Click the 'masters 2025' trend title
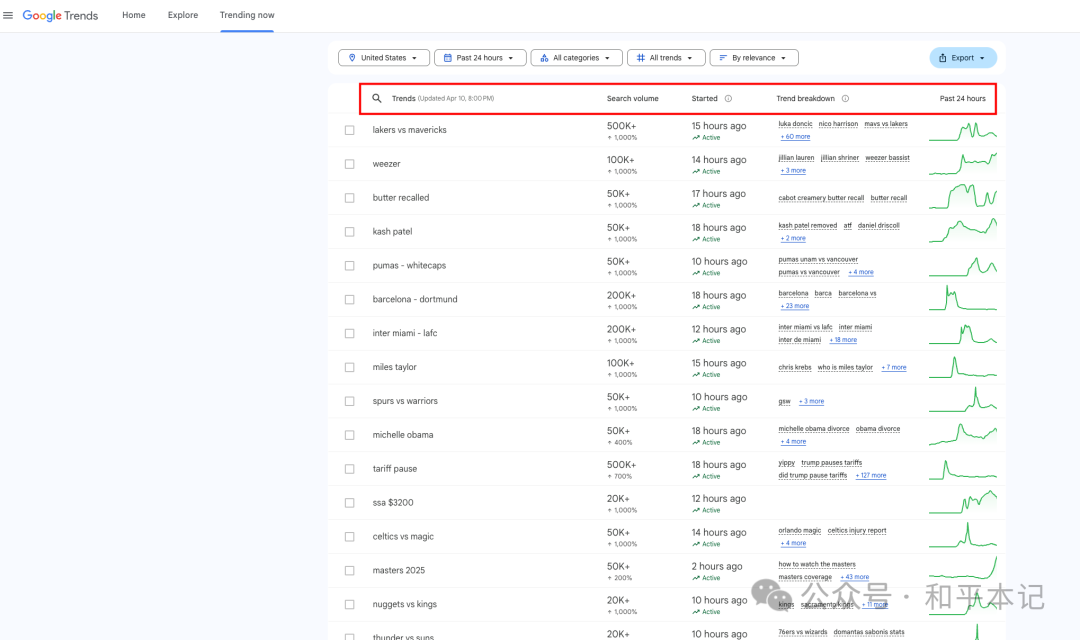Image resolution: width=1080 pixels, height=640 pixels. click(399, 570)
